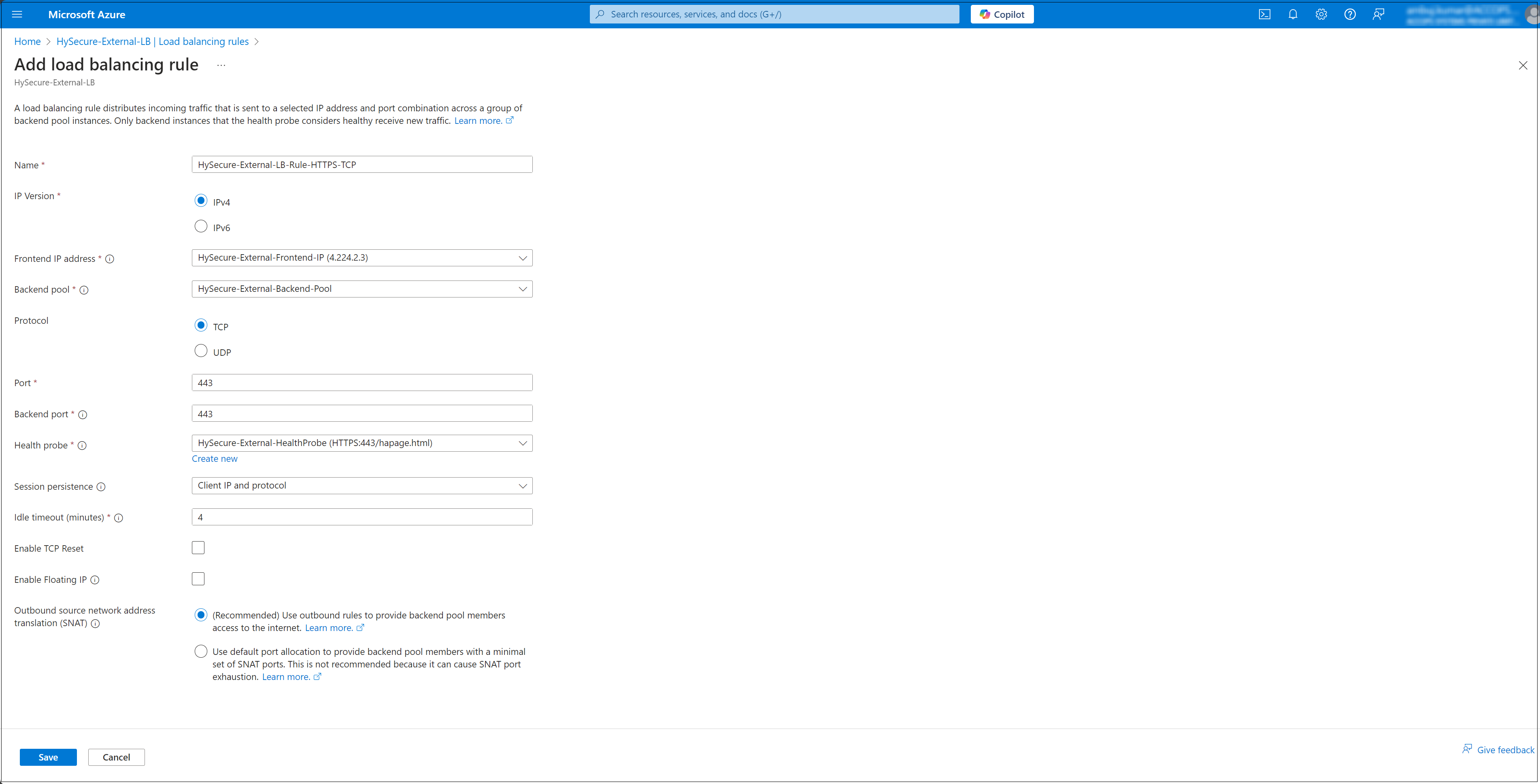Open the Cloud Shell icon
The image size is (1540, 784).
pos(1264,14)
